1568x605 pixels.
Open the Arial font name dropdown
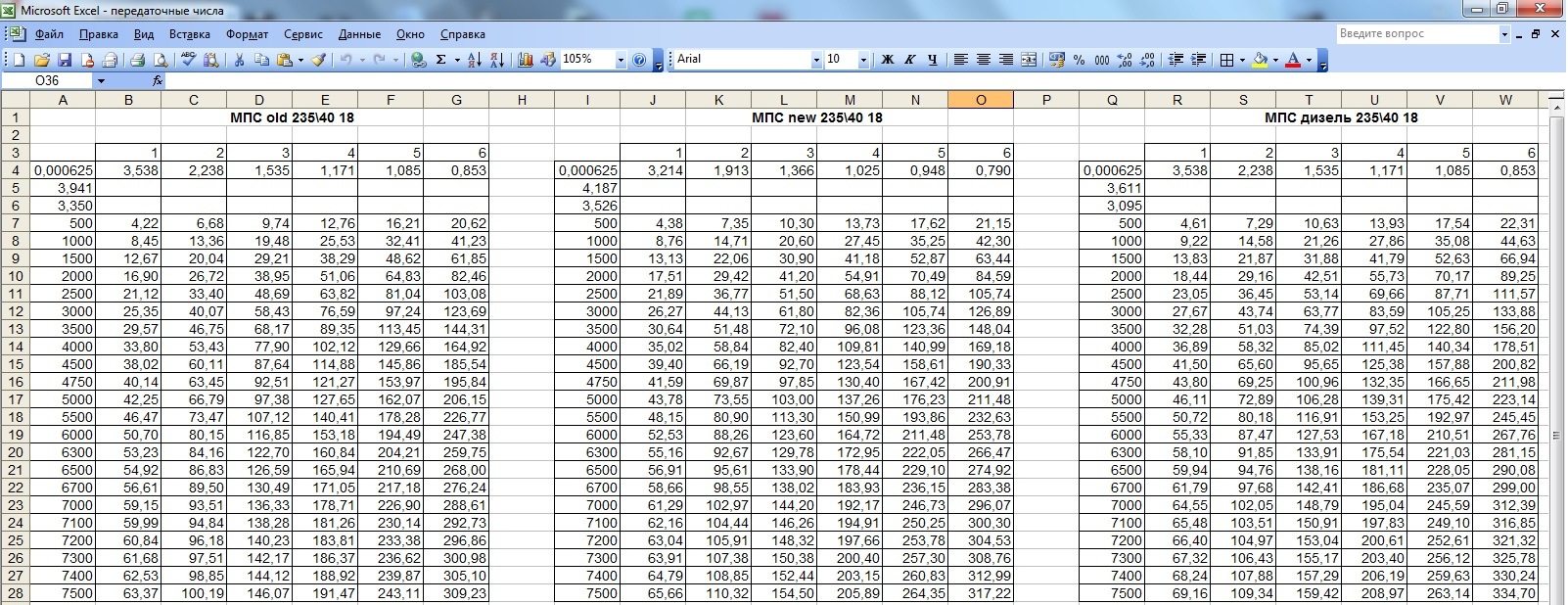pos(816,60)
